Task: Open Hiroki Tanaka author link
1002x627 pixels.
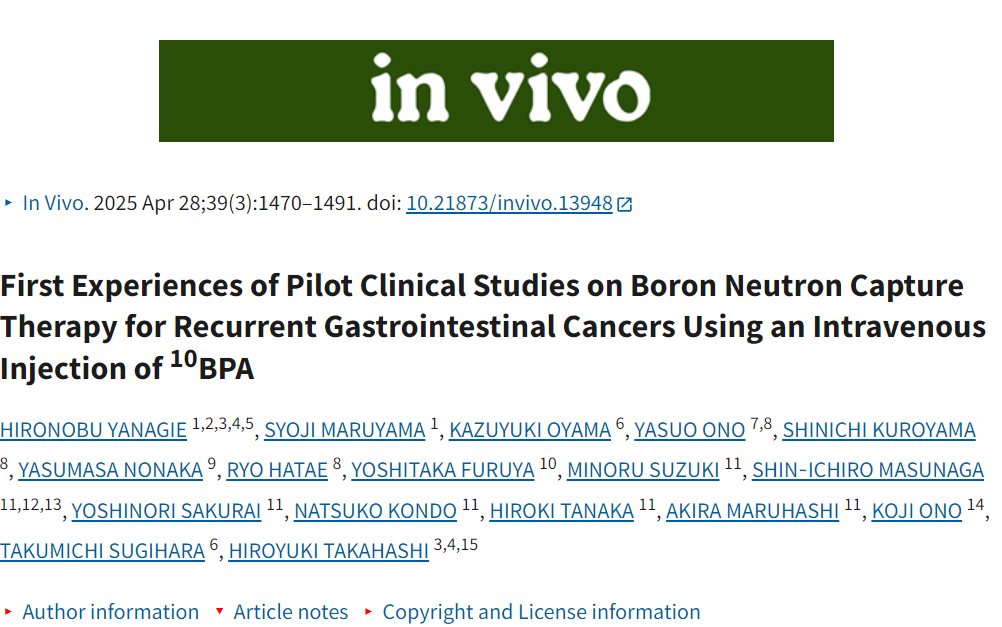Action: (562, 511)
